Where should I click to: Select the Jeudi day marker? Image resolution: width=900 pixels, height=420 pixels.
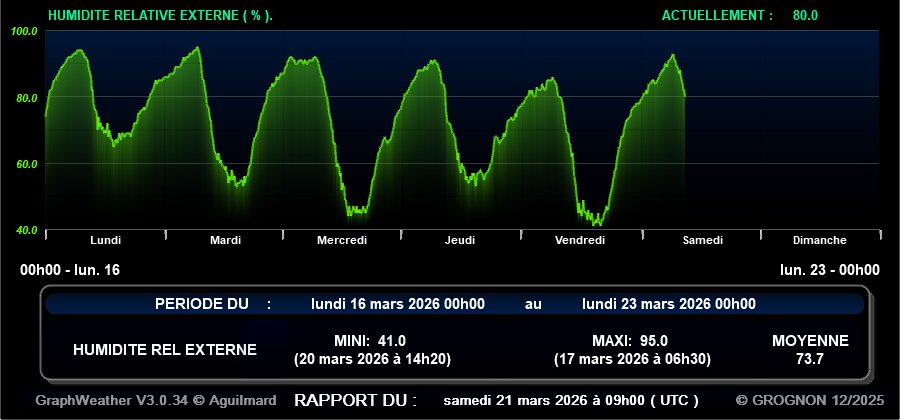[460, 240]
